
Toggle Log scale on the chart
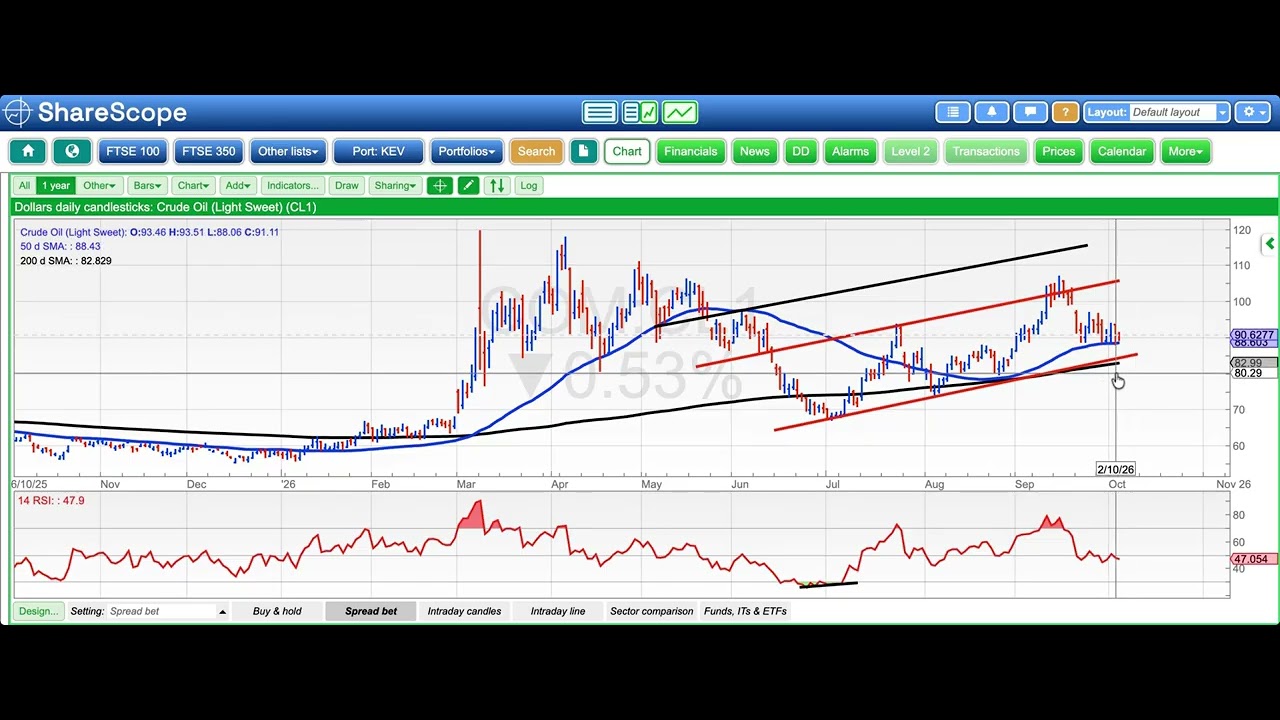[528, 185]
